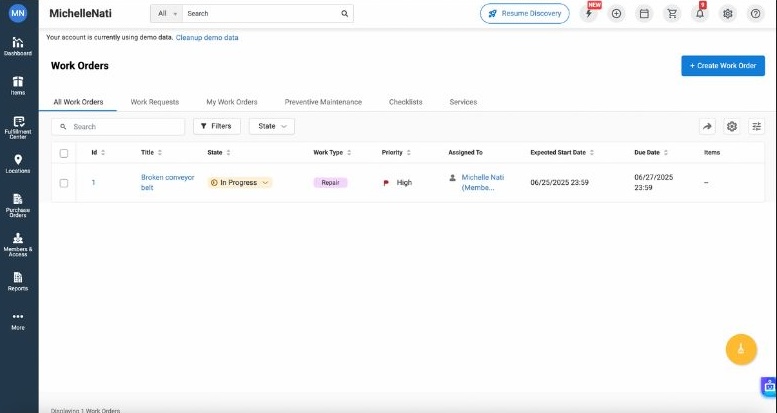Click the yellow floating cleanup button
The height and width of the screenshot is (413, 777).
[741, 349]
